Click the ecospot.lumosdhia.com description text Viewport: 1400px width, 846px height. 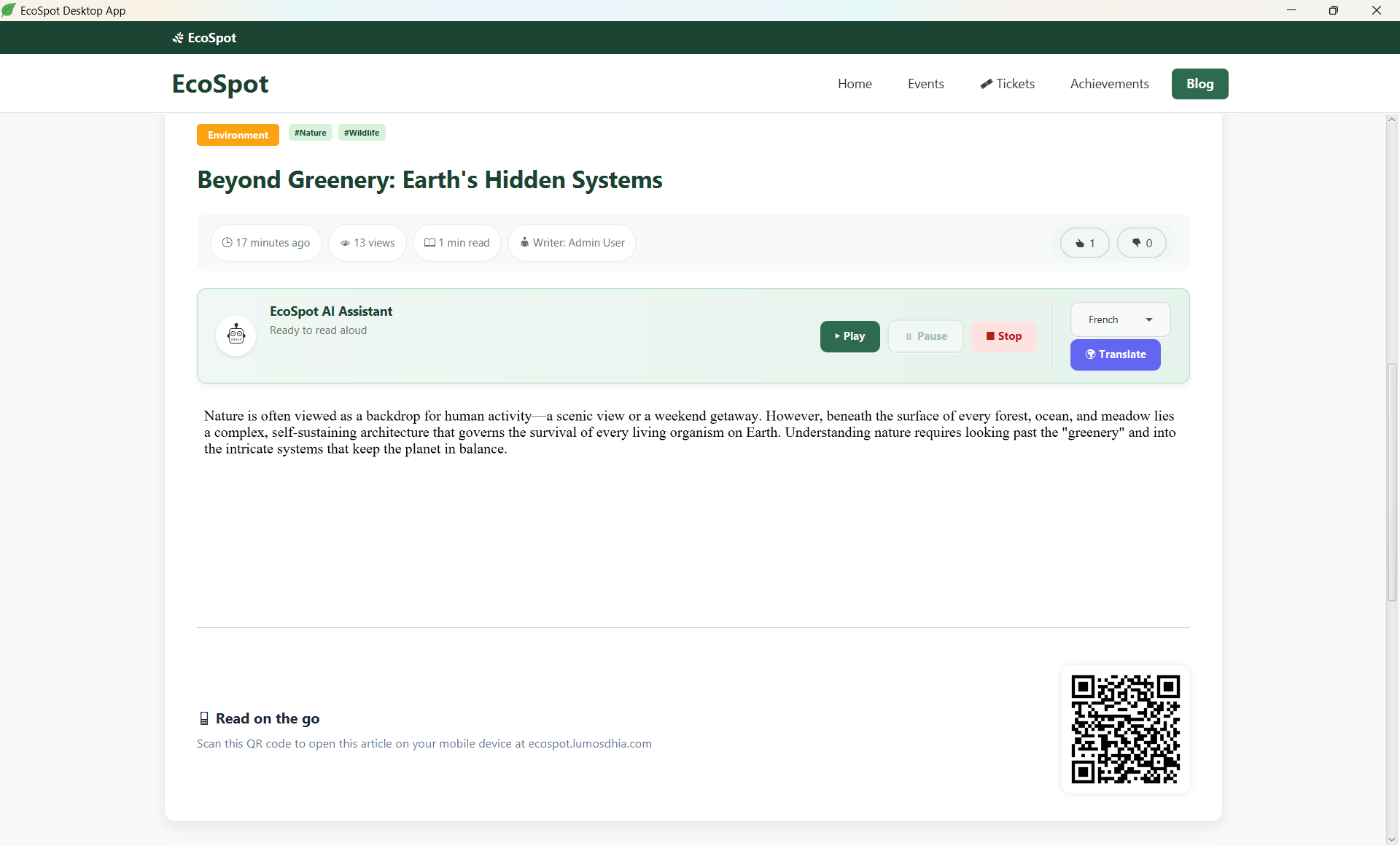coord(424,744)
